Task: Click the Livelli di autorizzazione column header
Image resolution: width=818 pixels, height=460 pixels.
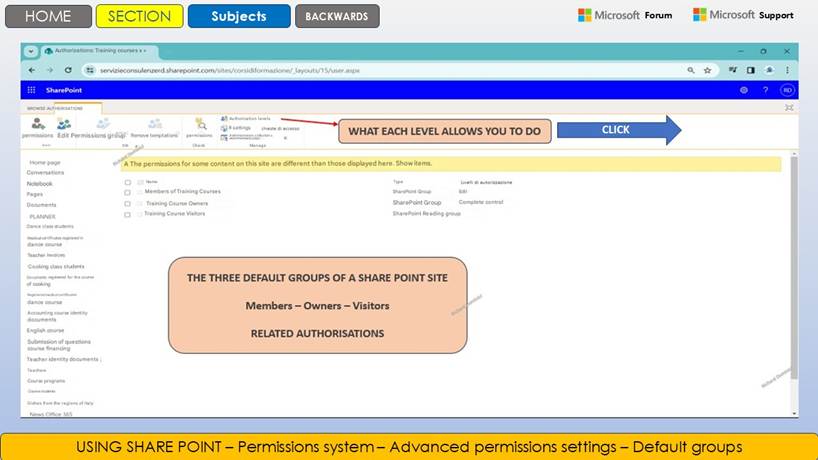Action: [x=486, y=183]
